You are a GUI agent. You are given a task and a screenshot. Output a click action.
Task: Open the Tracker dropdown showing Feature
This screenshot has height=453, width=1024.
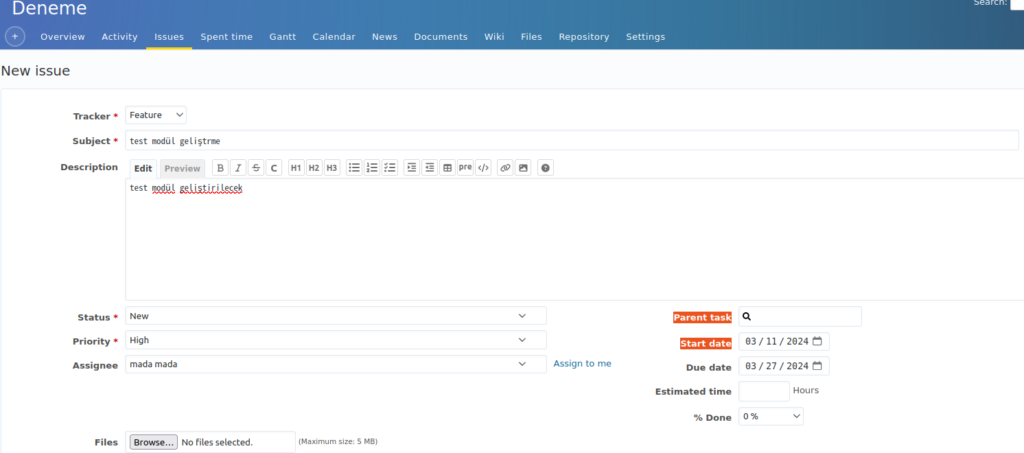[156, 116]
